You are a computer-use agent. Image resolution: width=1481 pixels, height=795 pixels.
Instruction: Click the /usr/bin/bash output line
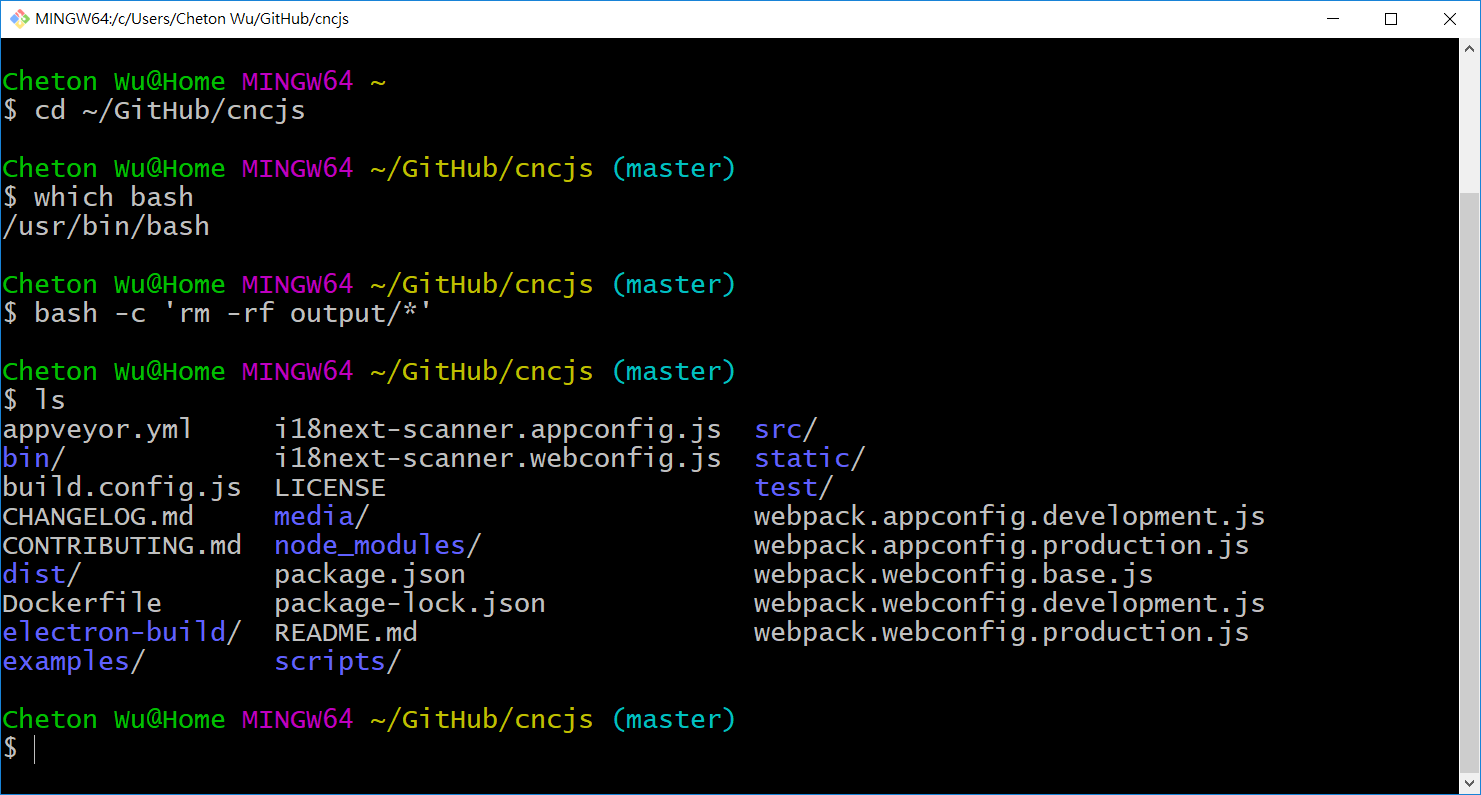106,226
